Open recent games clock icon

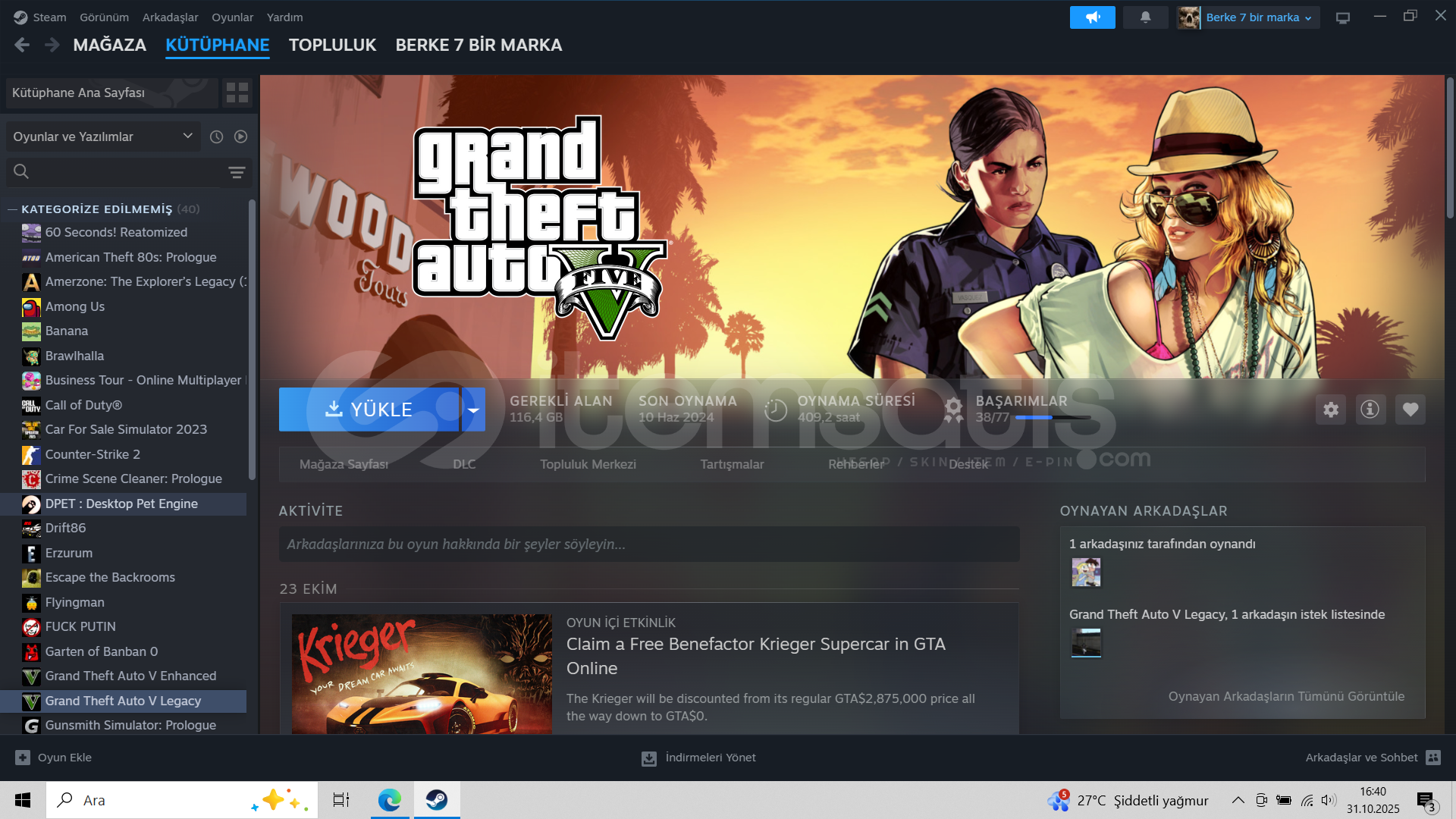(x=216, y=136)
